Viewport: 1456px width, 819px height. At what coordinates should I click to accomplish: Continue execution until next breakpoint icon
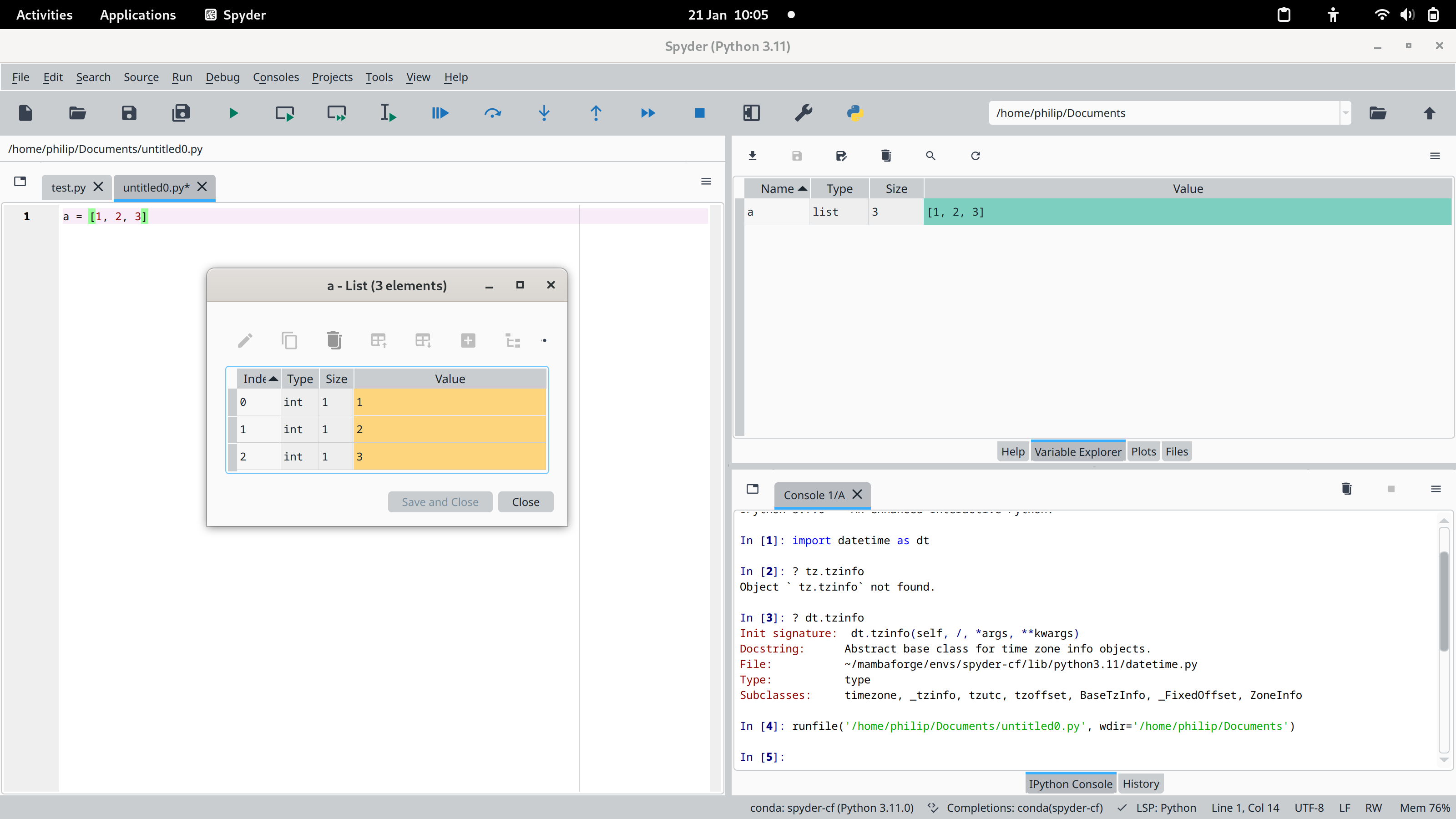(x=648, y=113)
